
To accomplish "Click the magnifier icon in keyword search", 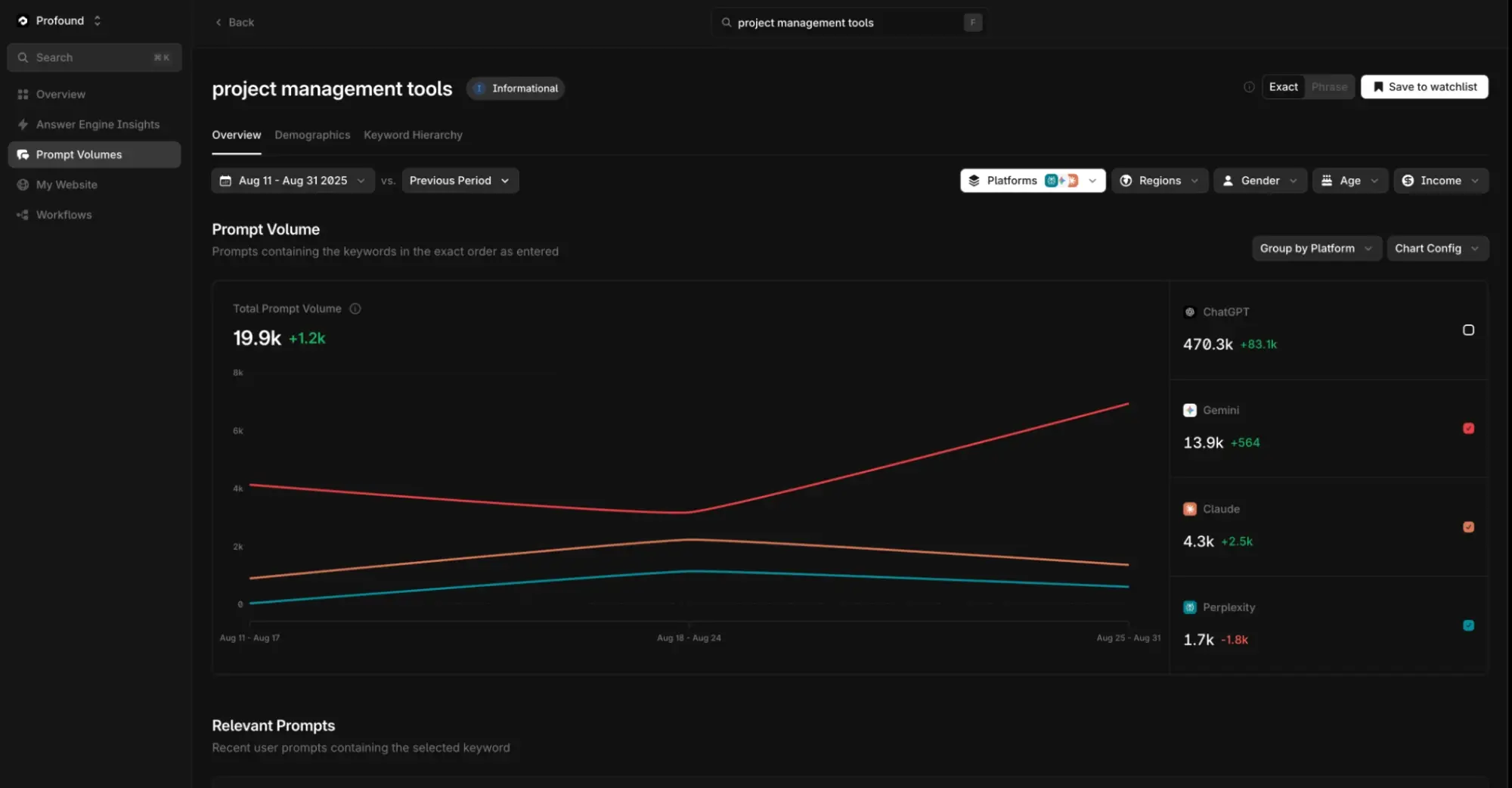I will pyautogui.click(x=727, y=23).
